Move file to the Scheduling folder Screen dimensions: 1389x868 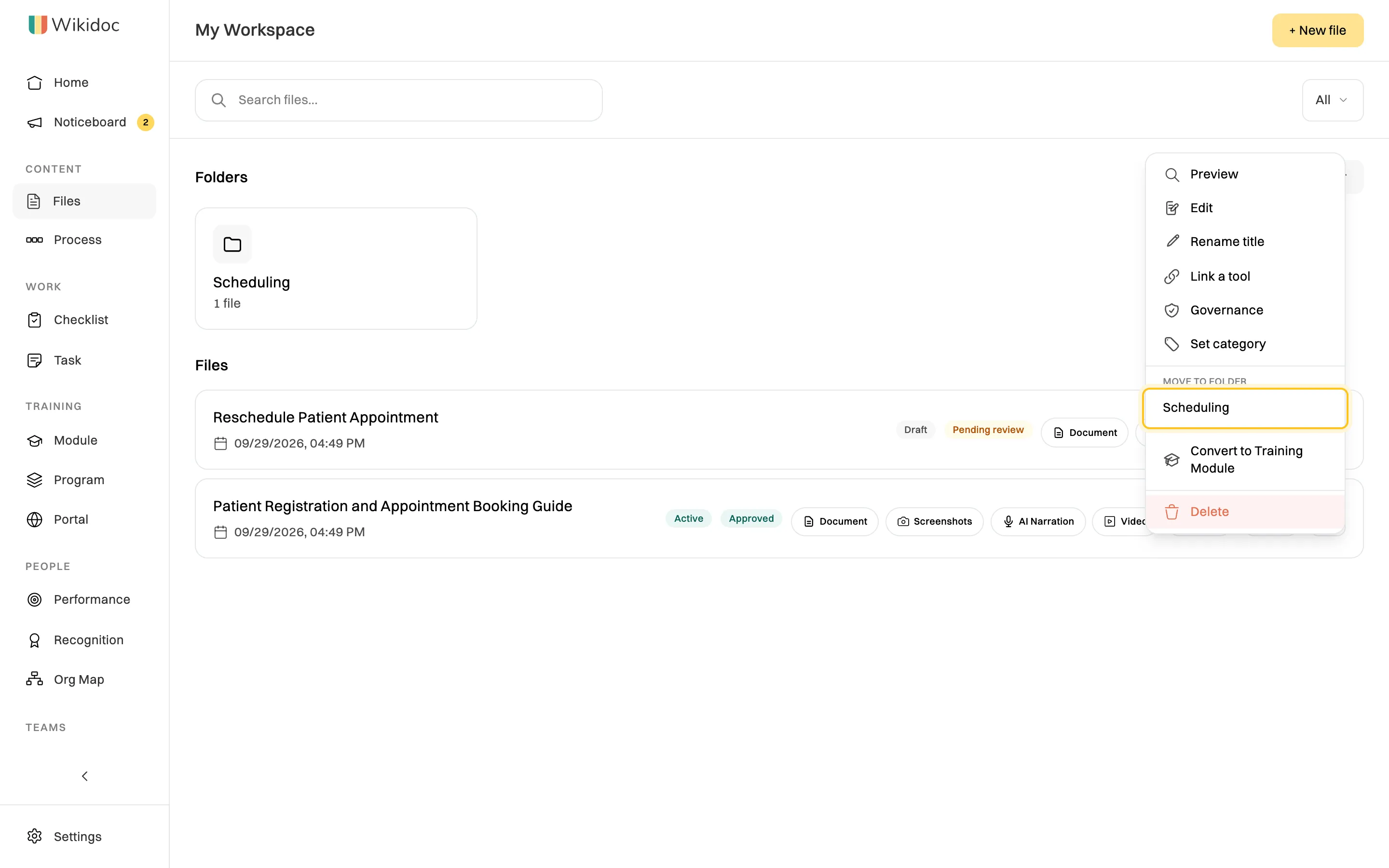tap(1245, 407)
